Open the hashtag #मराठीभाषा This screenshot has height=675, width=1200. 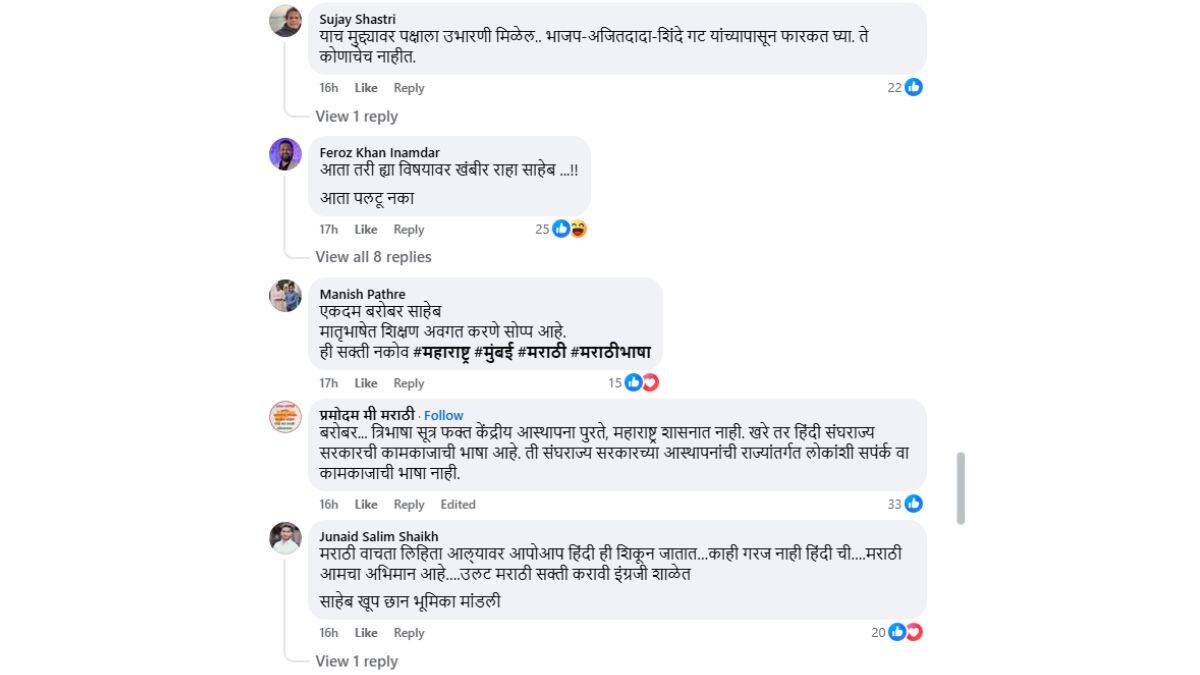[611, 352]
